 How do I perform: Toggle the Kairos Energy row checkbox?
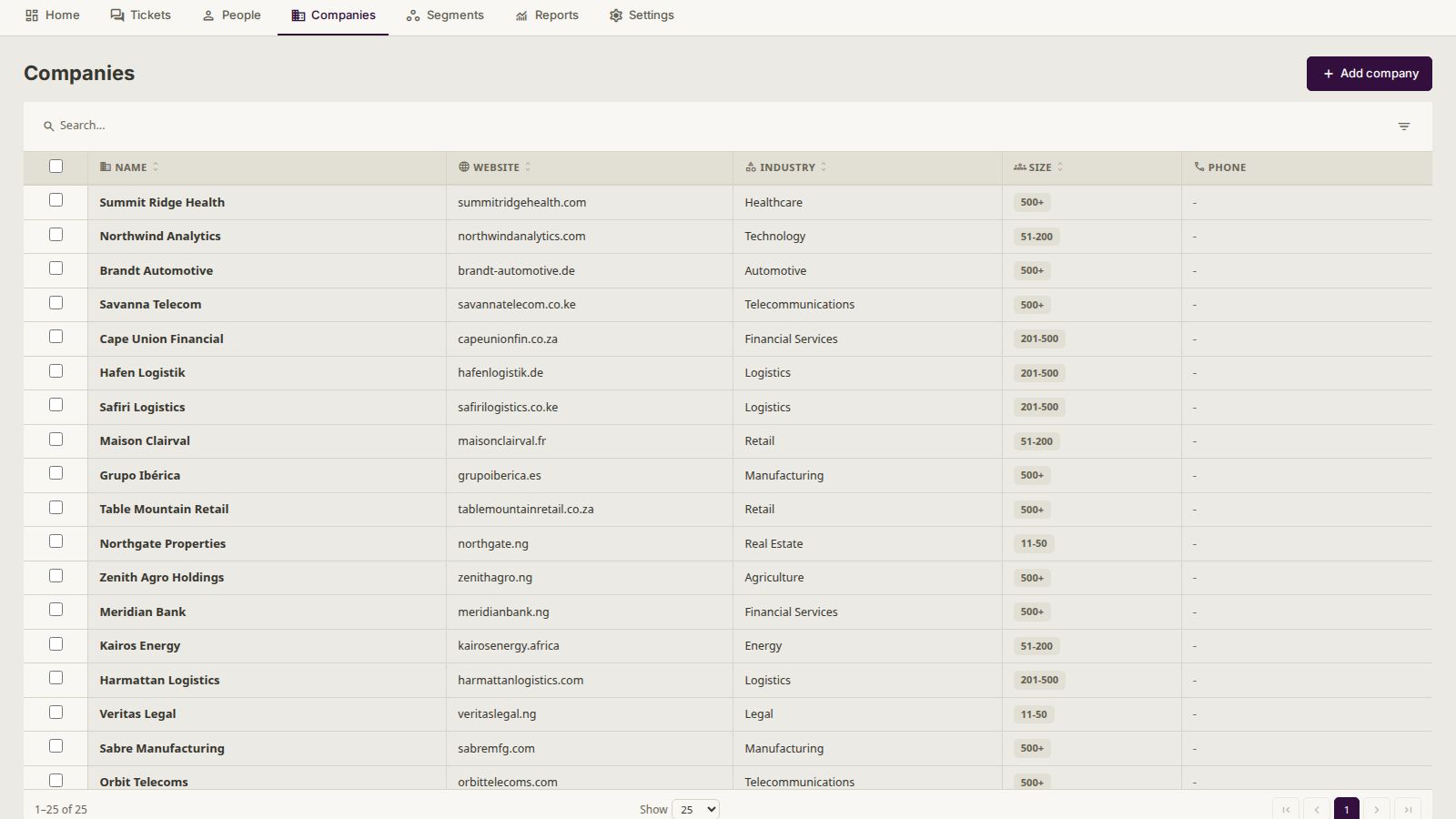pos(56,644)
